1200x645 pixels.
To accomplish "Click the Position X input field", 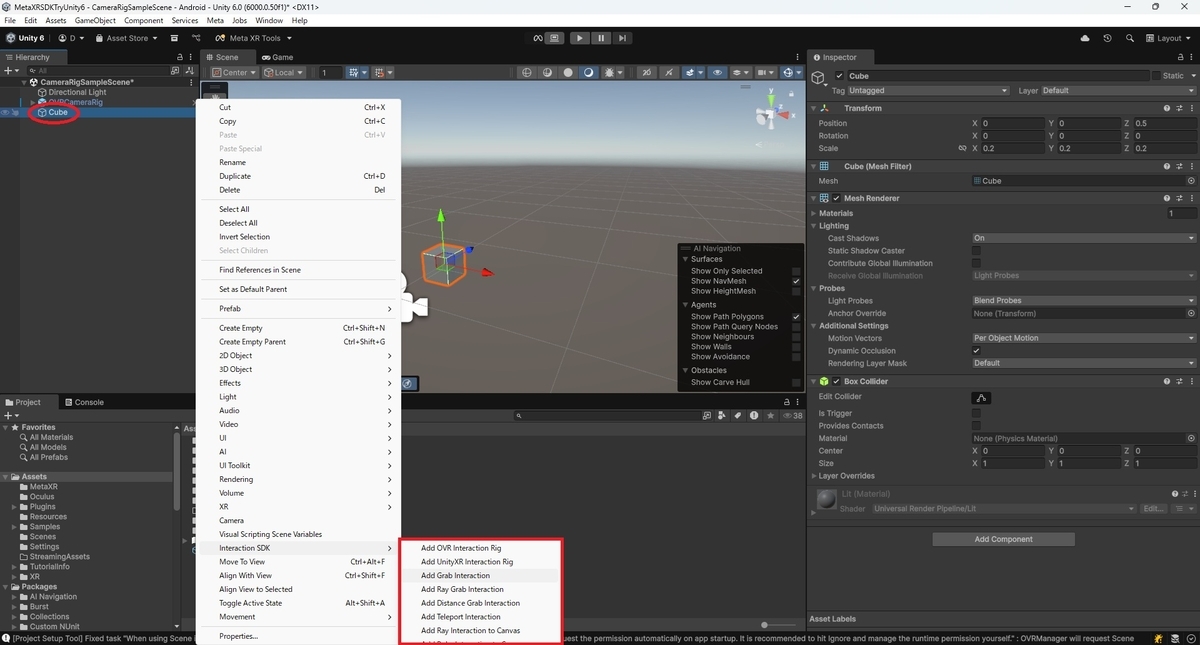I will (1012, 123).
